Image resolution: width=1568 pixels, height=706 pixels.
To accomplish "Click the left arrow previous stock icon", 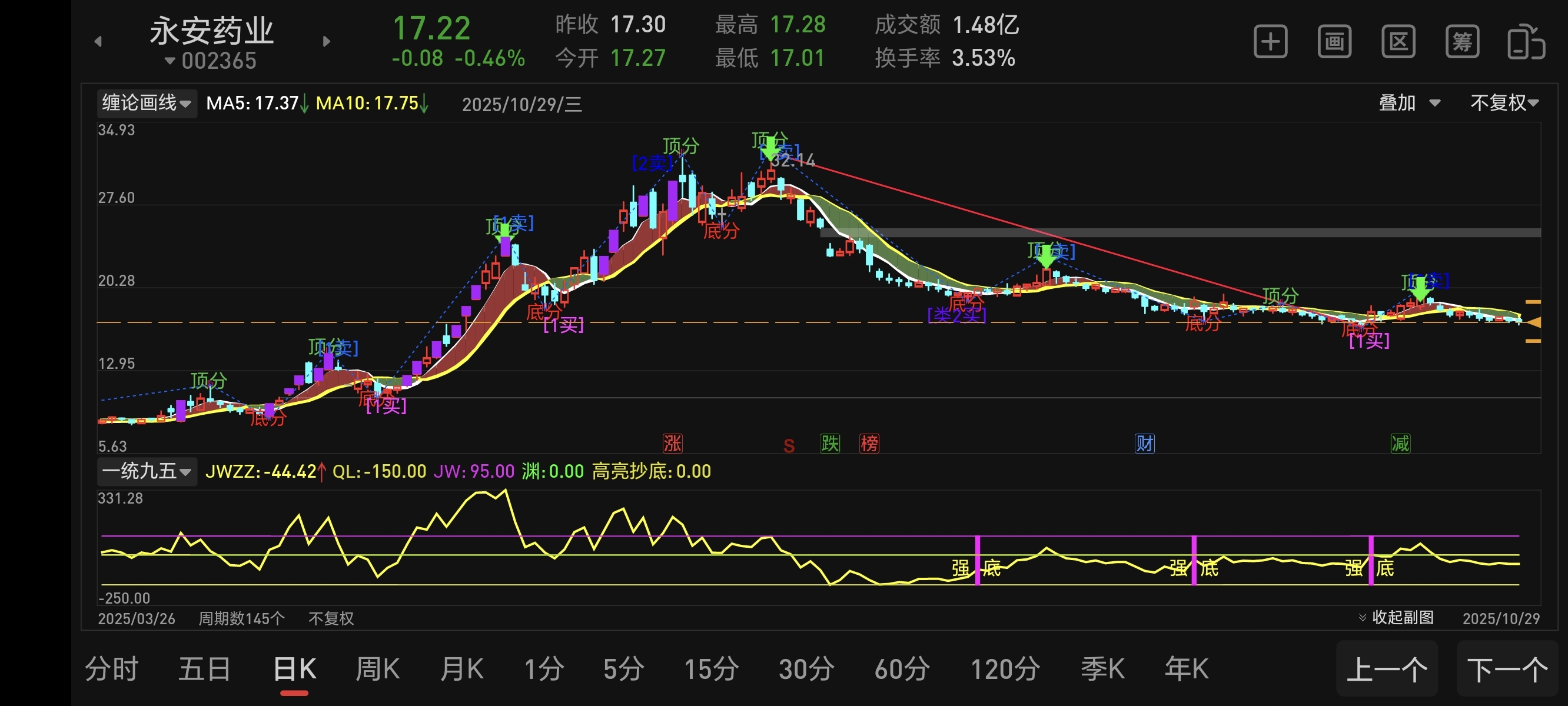I will pyautogui.click(x=98, y=41).
